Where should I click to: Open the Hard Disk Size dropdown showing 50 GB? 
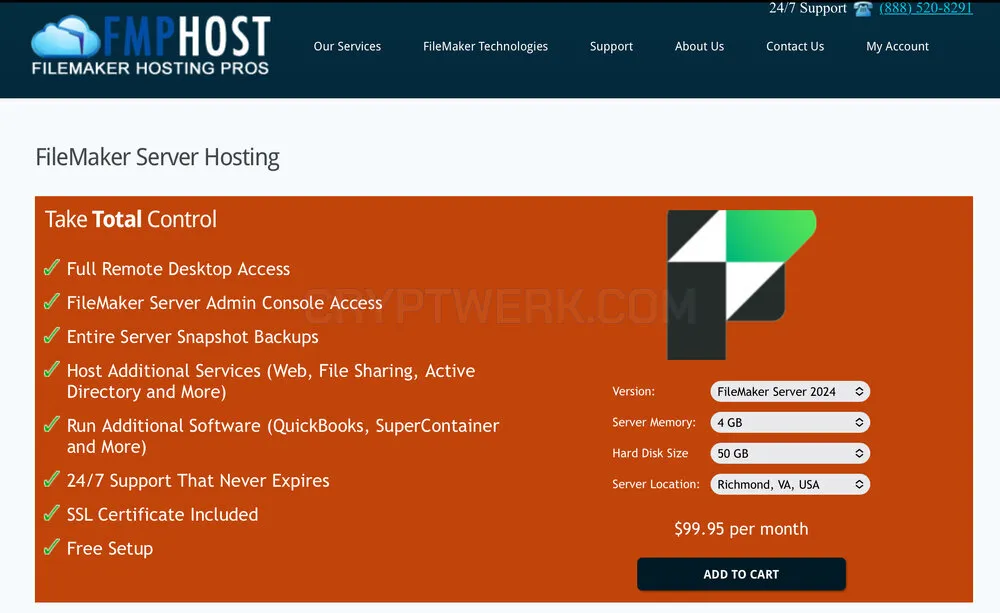point(790,454)
